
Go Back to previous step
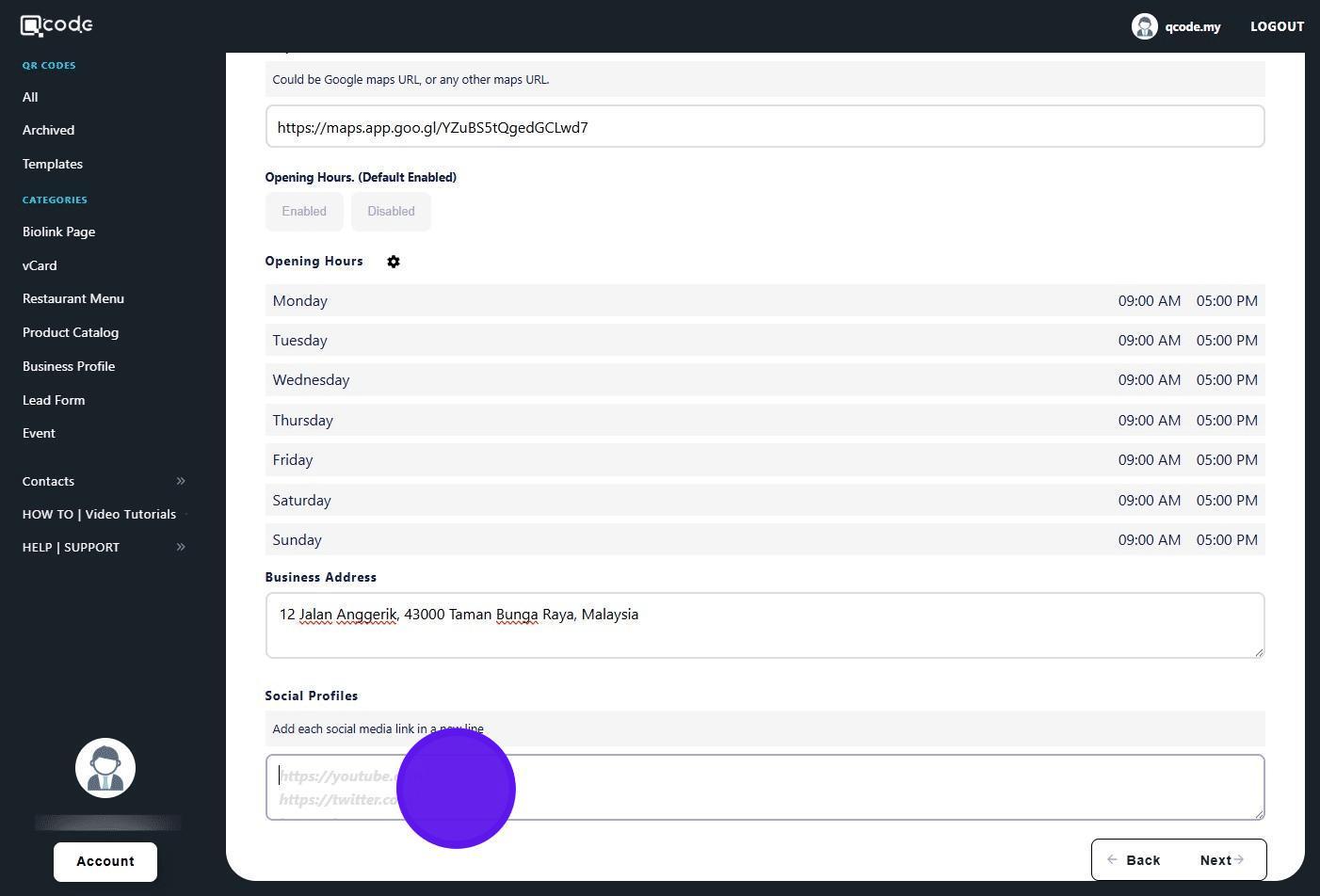tap(1134, 860)
